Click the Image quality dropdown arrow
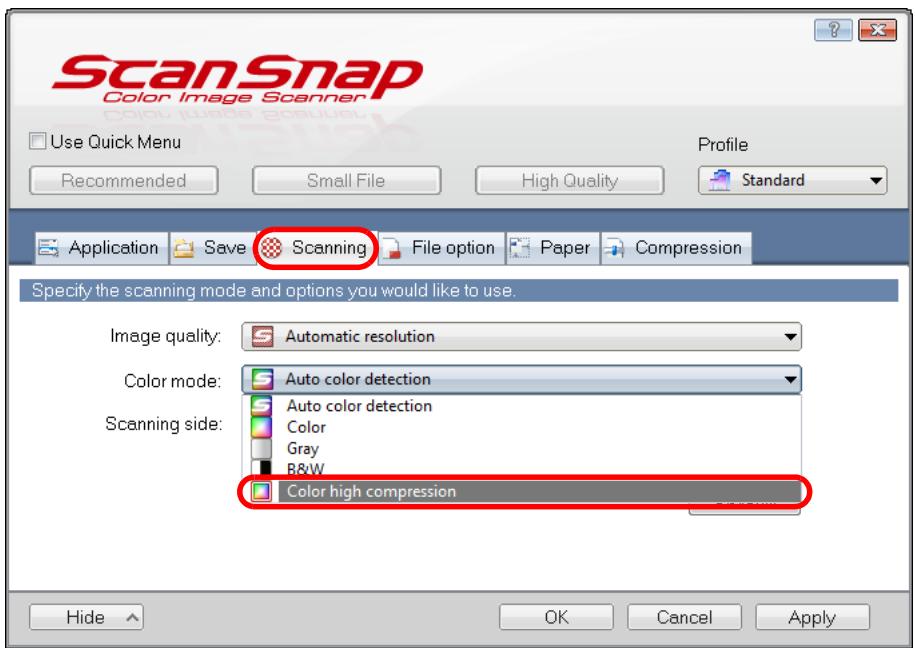Viewport: 915px width, 648px height. coord(790,337)
